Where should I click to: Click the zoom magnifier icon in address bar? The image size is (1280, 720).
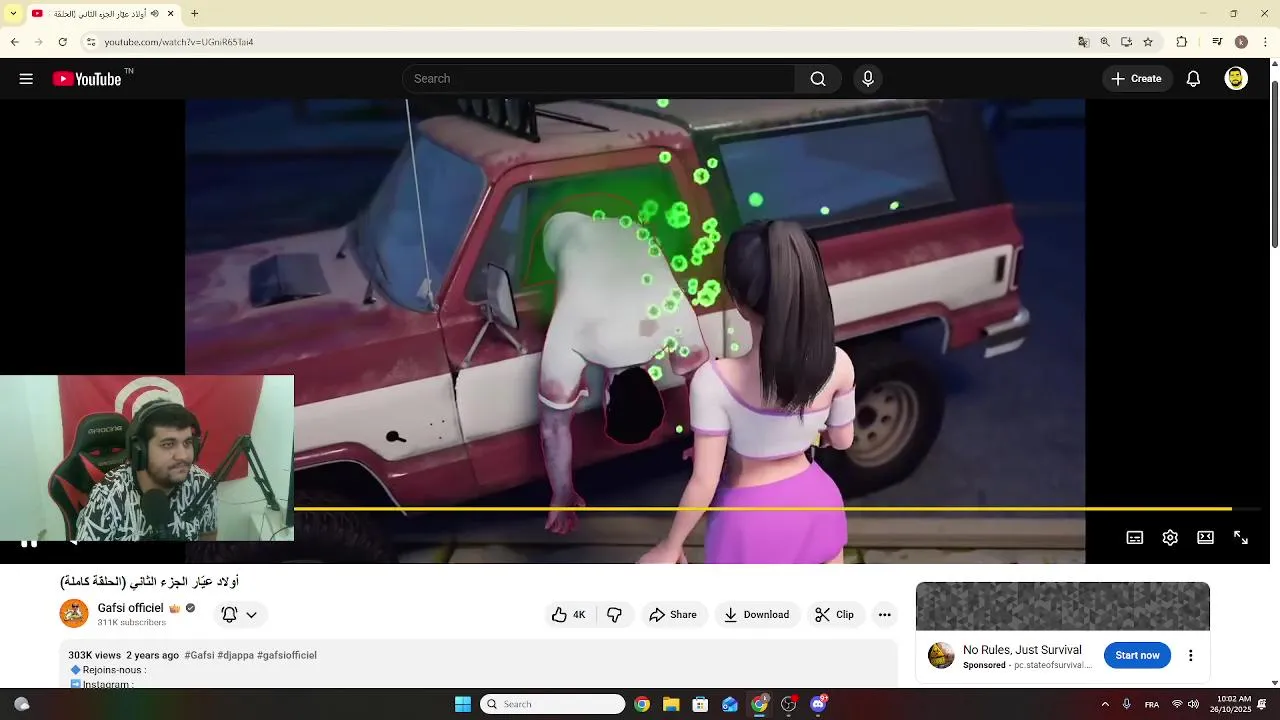coord(1105,42)
